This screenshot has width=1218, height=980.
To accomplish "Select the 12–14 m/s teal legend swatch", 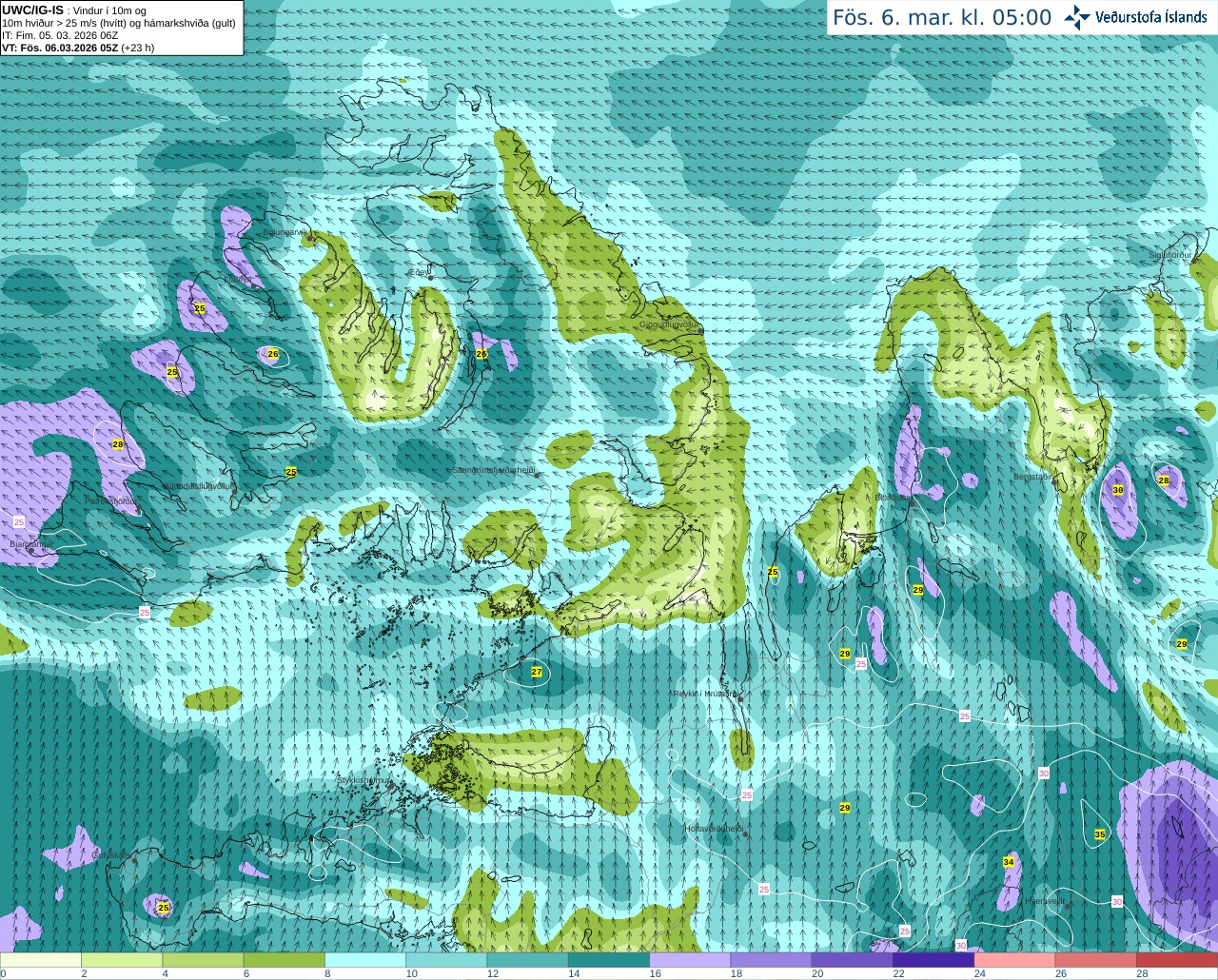I will pyautogui.click(x=528, y=960).
